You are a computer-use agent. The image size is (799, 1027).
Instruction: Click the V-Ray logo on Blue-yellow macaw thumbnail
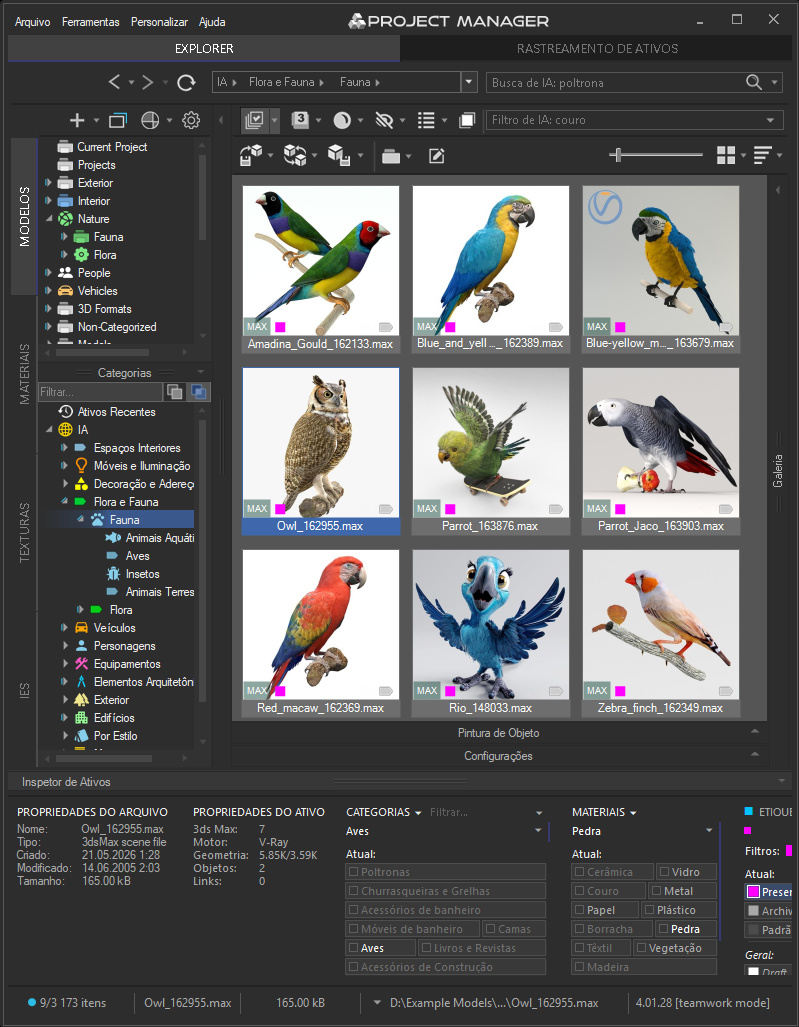click(x=604, y=207)
